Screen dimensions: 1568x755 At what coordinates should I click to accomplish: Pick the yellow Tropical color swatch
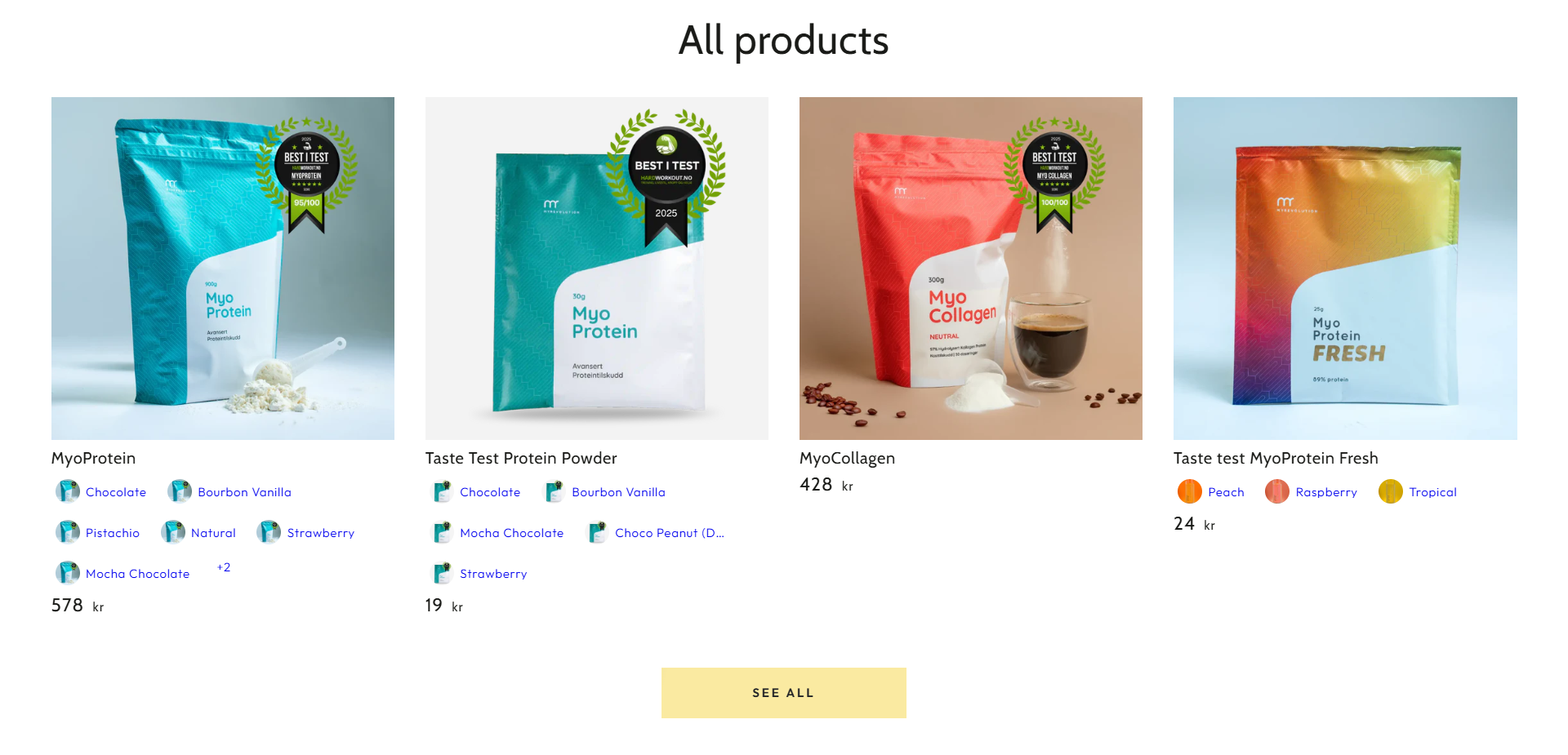1391,491
